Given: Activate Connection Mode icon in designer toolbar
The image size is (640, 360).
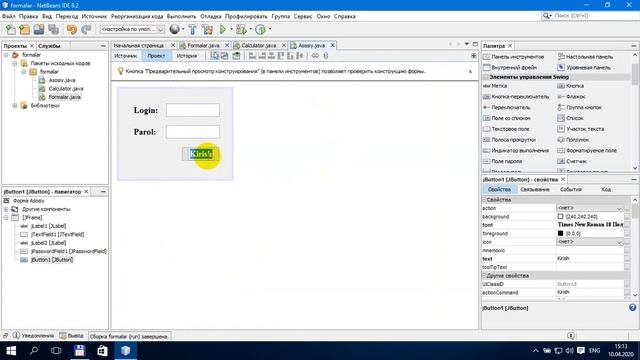Looking at the screenshot, I should pyautogui.click(x=224, y=56).
